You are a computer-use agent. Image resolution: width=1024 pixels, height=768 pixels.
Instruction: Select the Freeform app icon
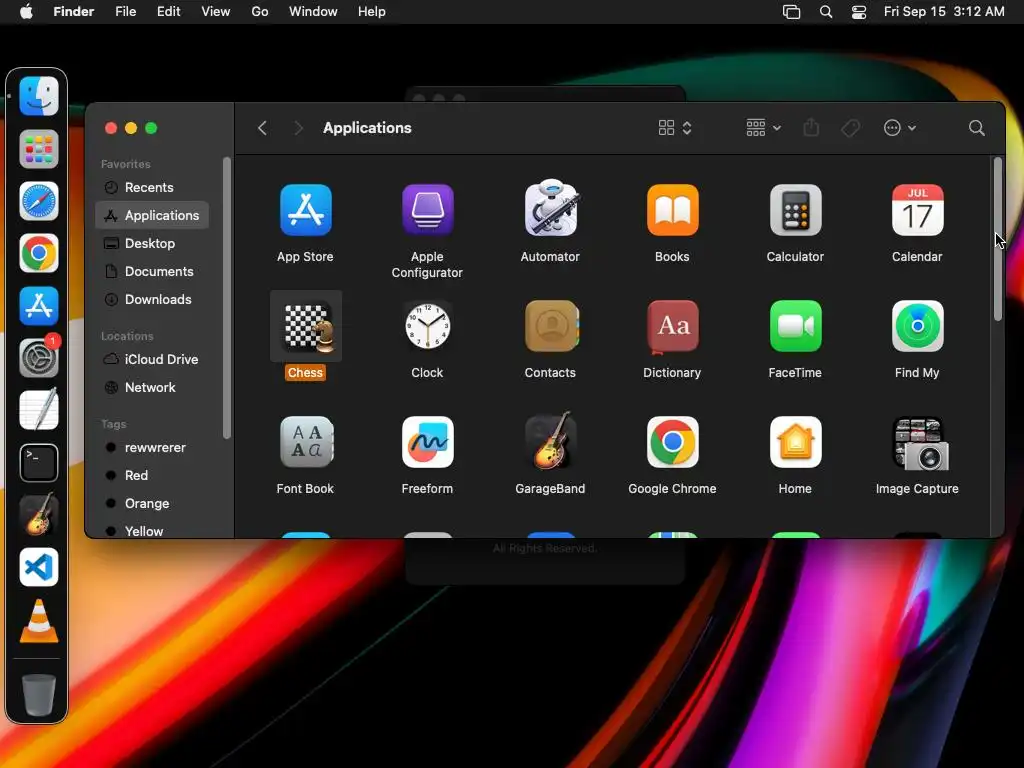[427, 442]
